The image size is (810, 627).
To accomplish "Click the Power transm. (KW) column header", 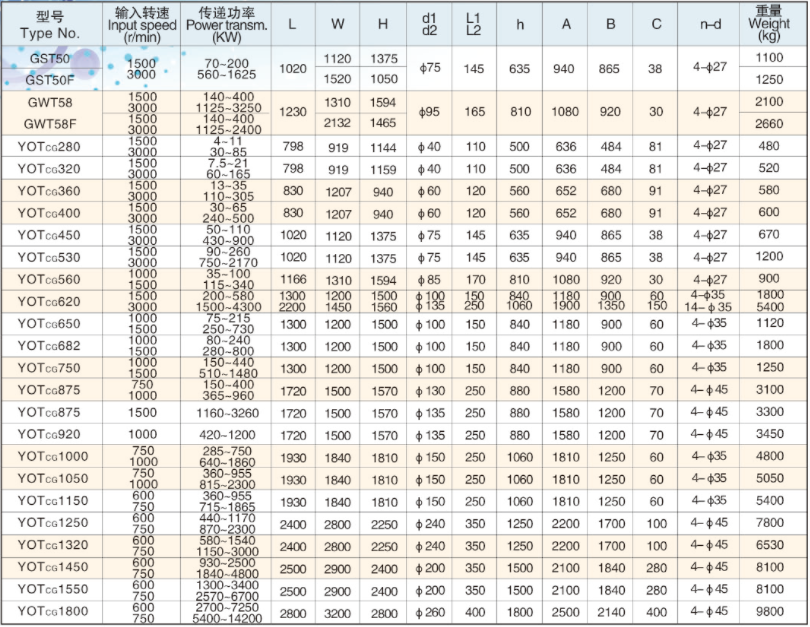I will click(x=226, y=25).
